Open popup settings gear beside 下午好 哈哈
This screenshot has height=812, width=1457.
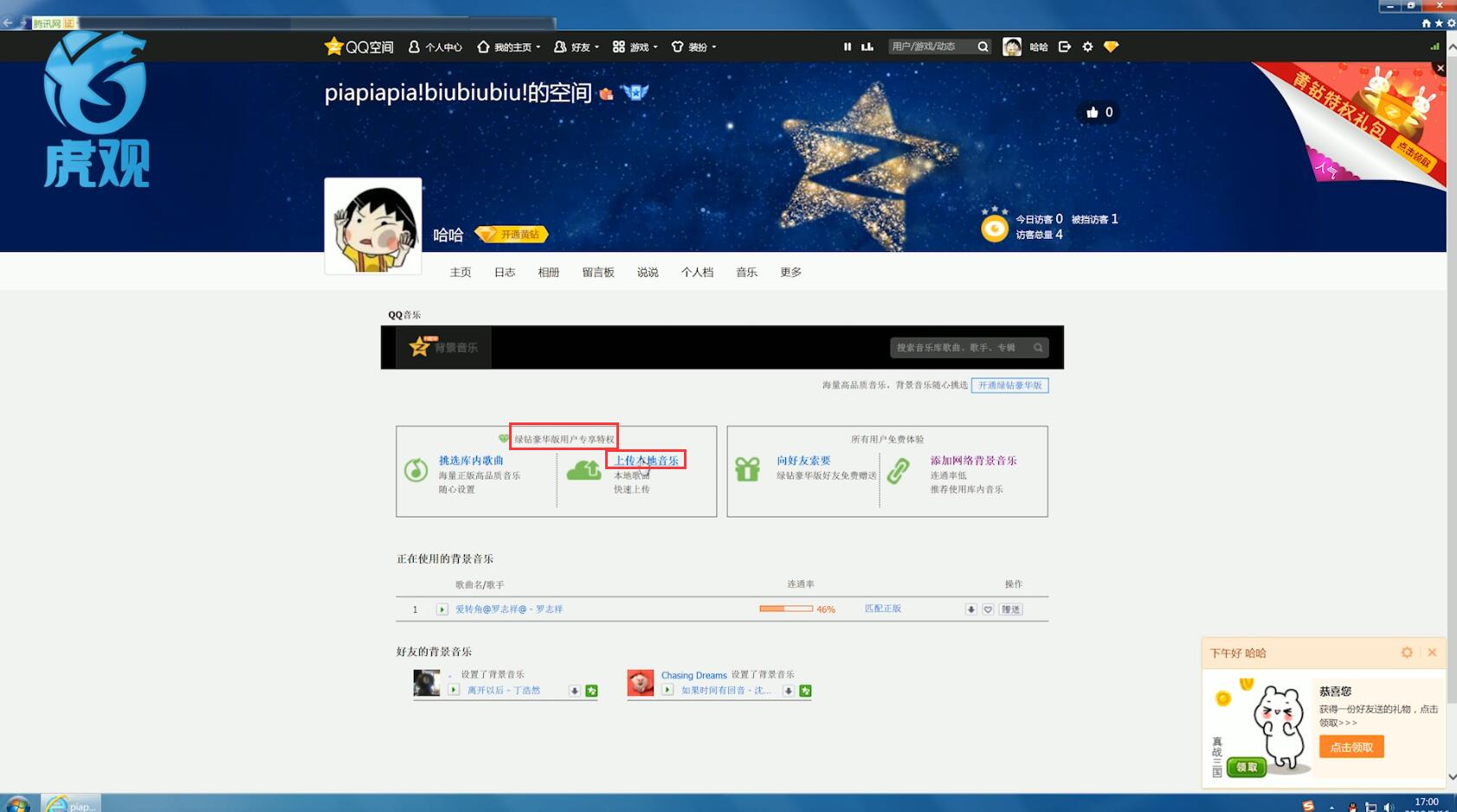(x=1407, y=653)
